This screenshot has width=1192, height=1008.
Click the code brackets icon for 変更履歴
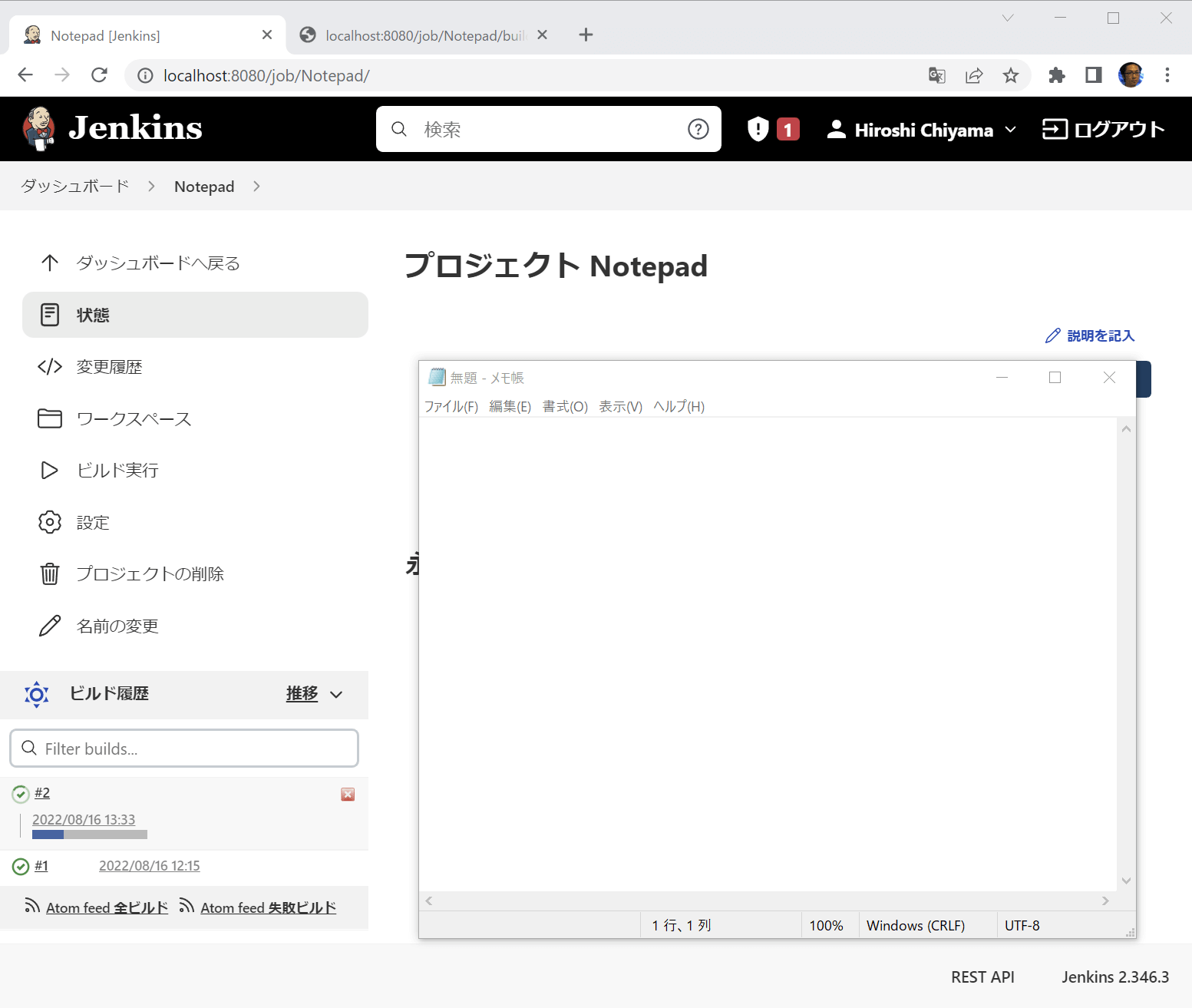50,367
